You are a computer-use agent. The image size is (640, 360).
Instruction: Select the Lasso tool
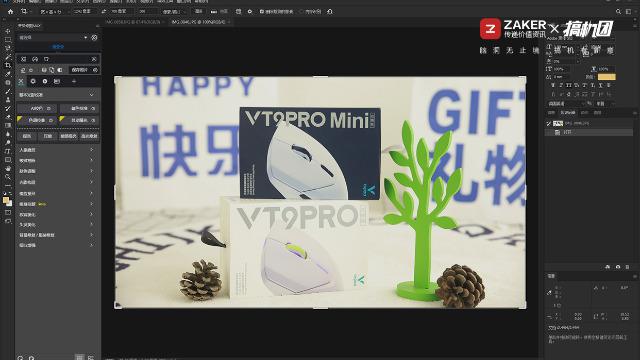coord(8,48)
